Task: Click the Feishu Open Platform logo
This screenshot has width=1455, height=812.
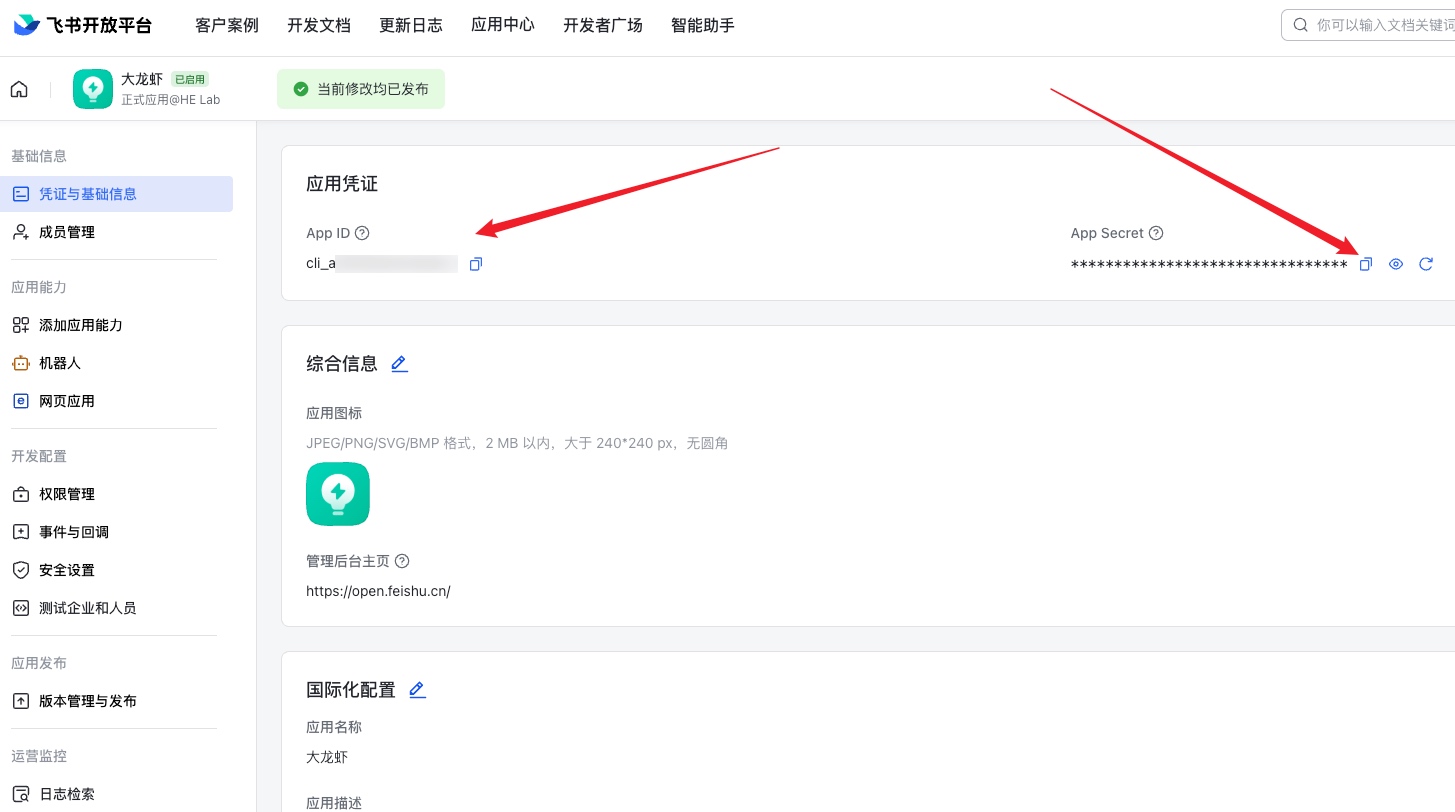Action: (83, 25)
